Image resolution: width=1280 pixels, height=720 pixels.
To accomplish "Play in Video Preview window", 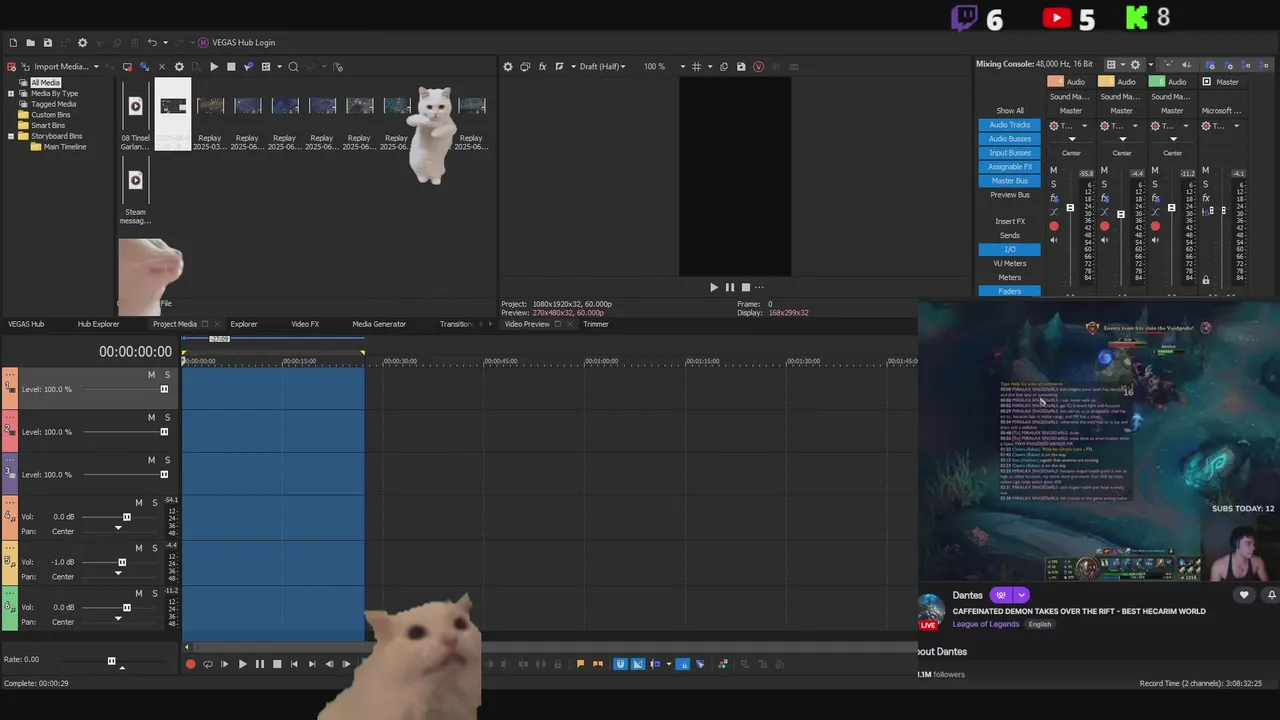I will tap(714, 287).
